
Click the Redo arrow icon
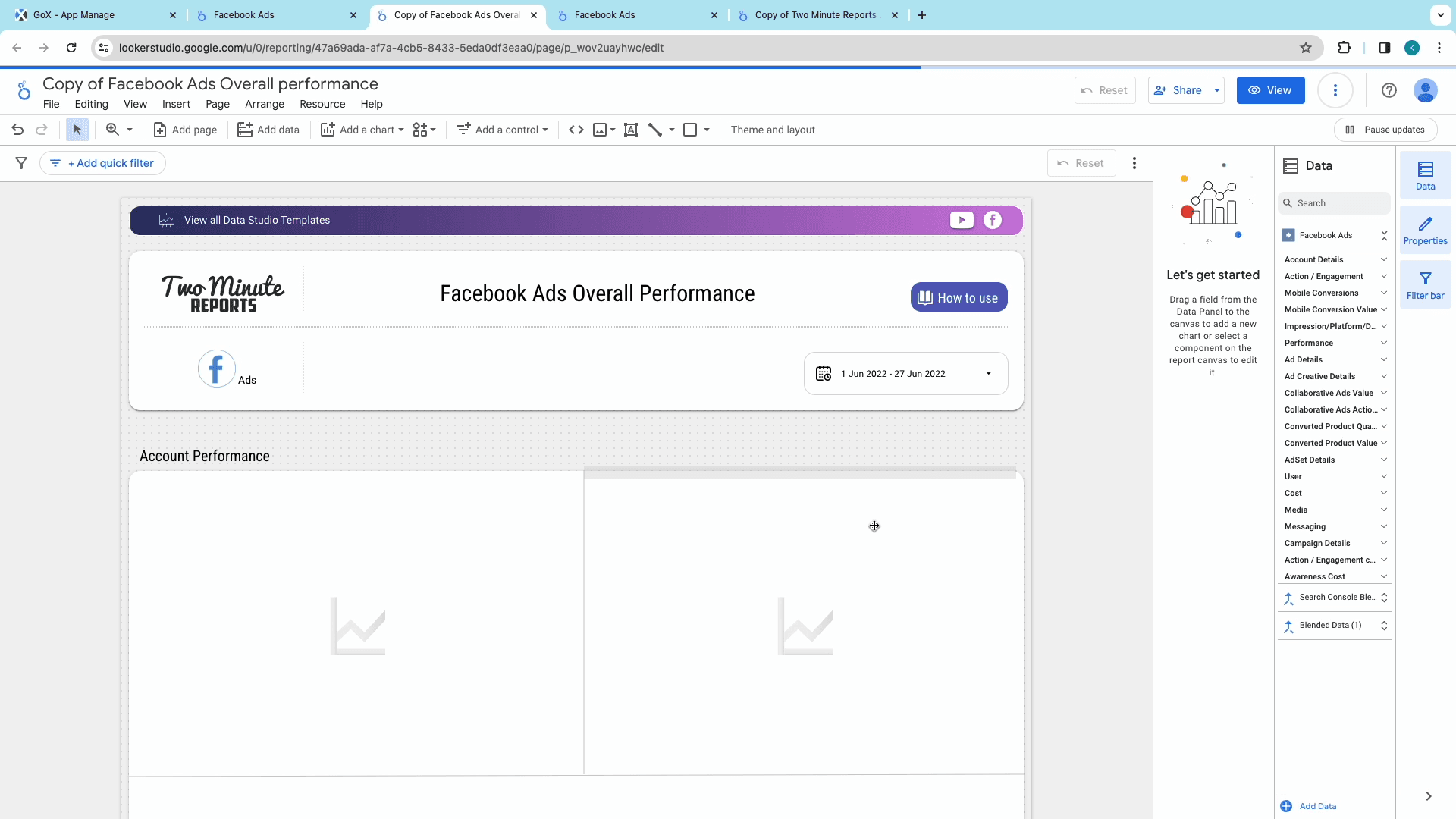42,130
